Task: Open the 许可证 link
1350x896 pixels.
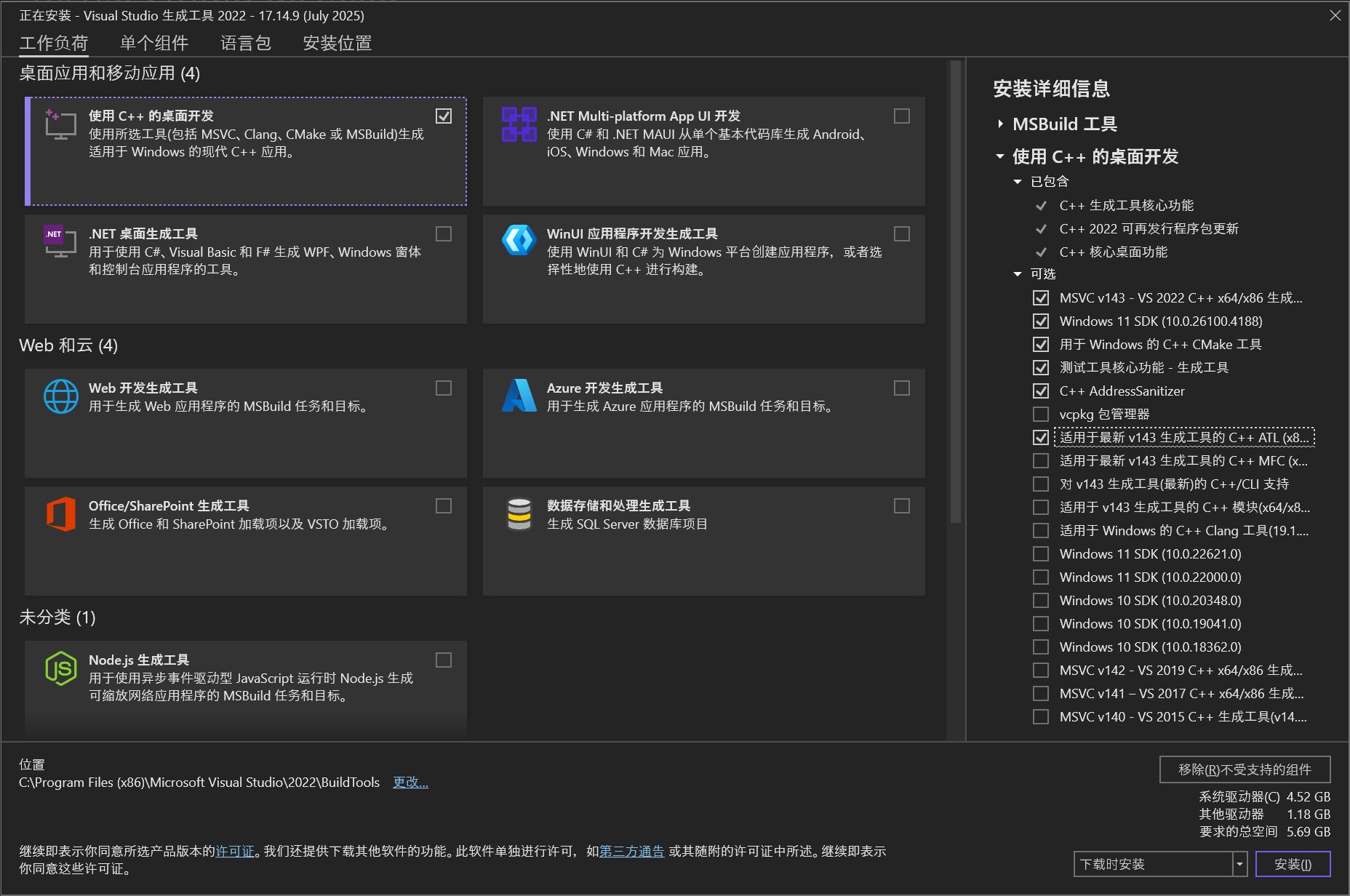Action: (235, 851)
